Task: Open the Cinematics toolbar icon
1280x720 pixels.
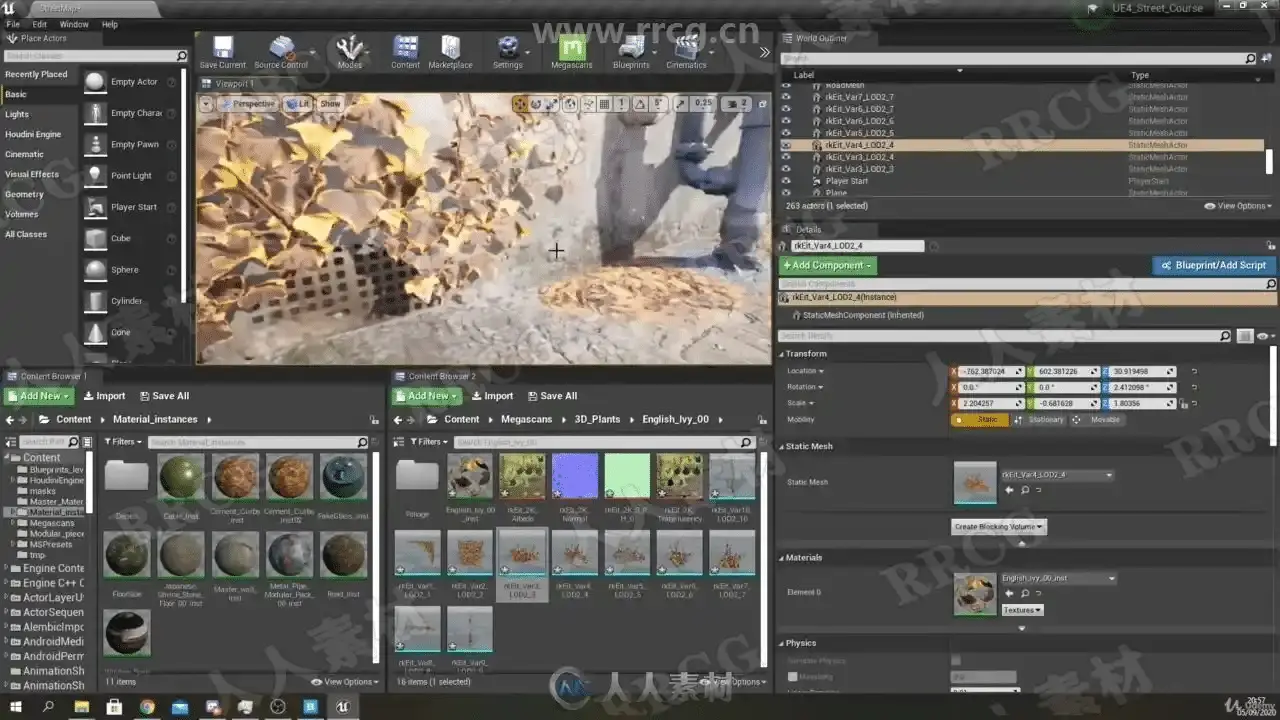Action: click(x=685, y=48)
